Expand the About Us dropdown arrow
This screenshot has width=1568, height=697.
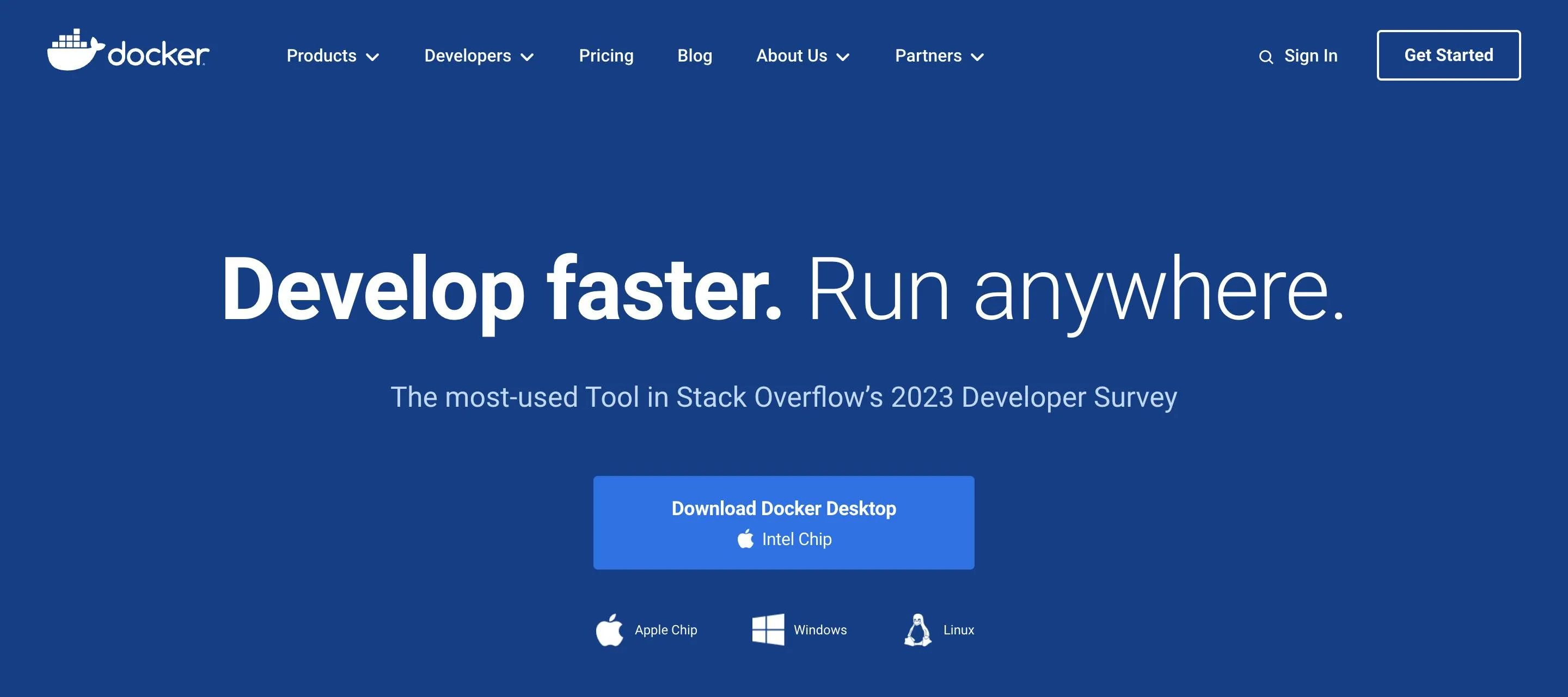(845, 57)
